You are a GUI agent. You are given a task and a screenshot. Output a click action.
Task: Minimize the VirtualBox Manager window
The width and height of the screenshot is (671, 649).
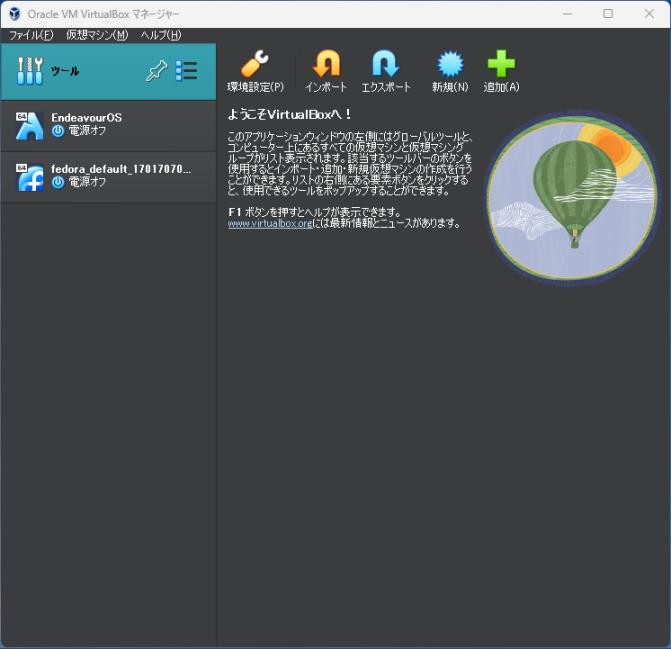tap(567, 14)
